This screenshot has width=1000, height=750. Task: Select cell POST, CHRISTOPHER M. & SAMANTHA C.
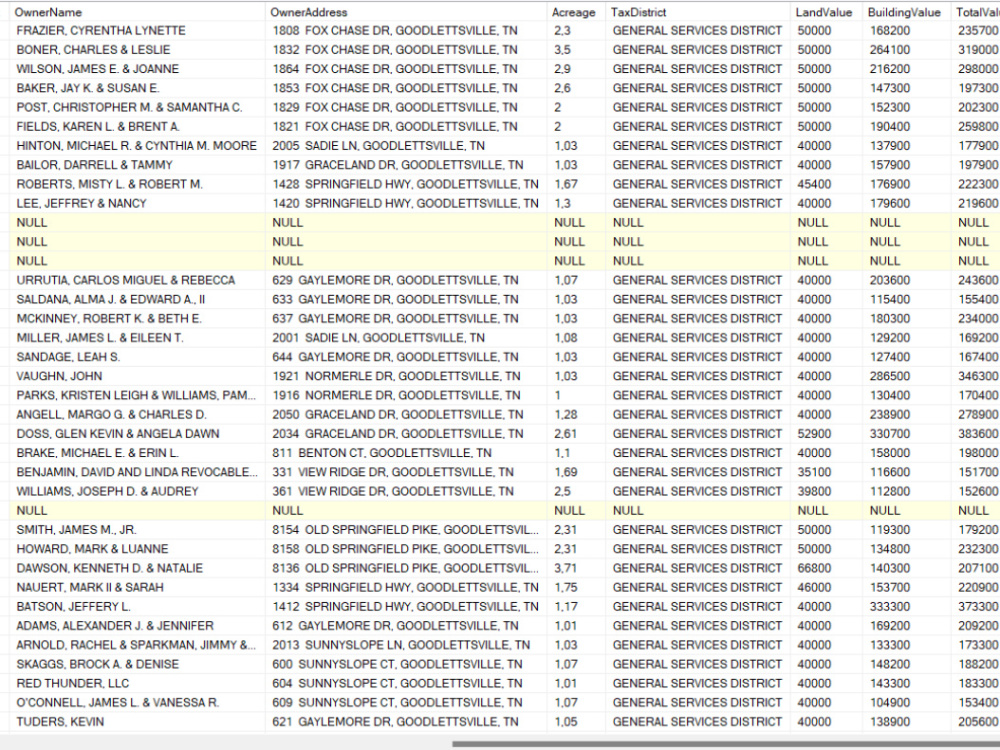click(137, 107)
